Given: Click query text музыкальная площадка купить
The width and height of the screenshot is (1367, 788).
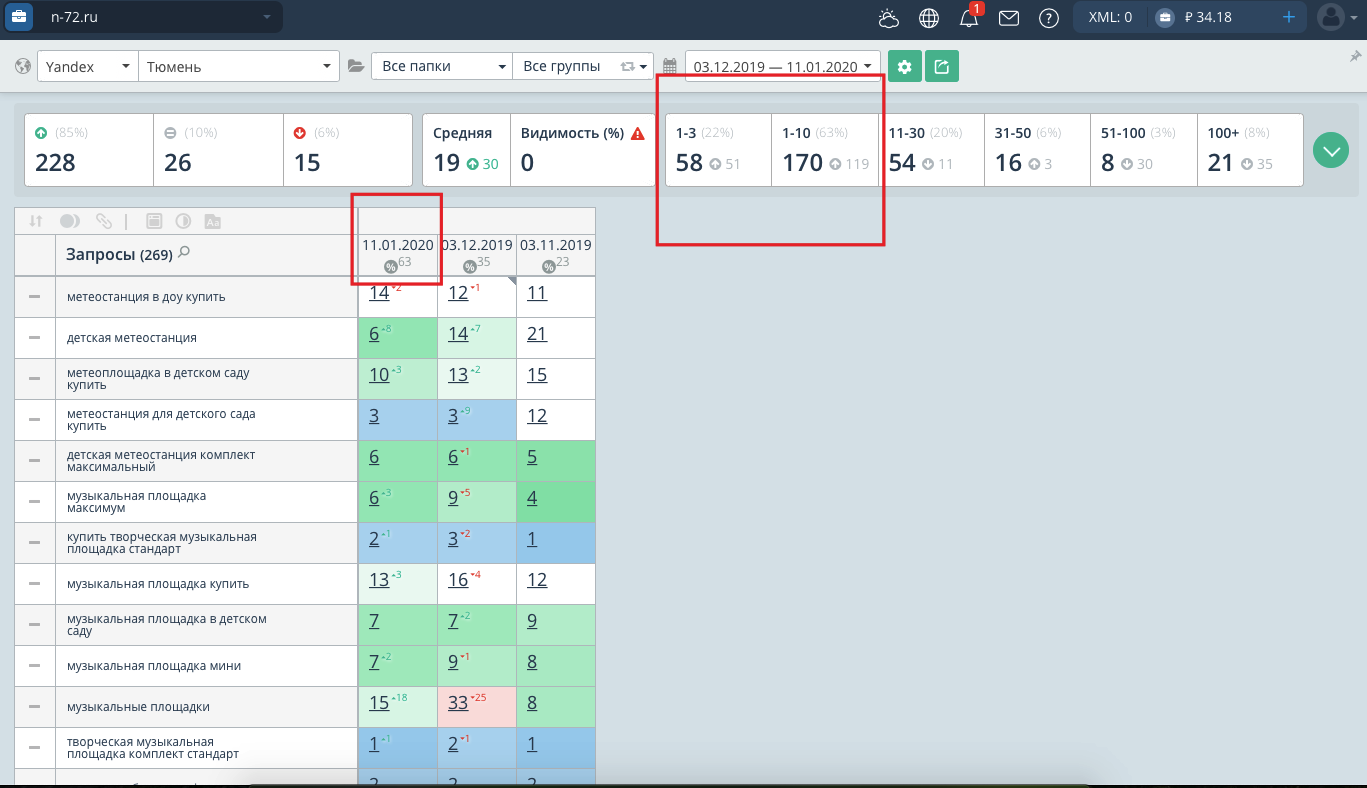Looking at the screenshot, I should point(158,584).
